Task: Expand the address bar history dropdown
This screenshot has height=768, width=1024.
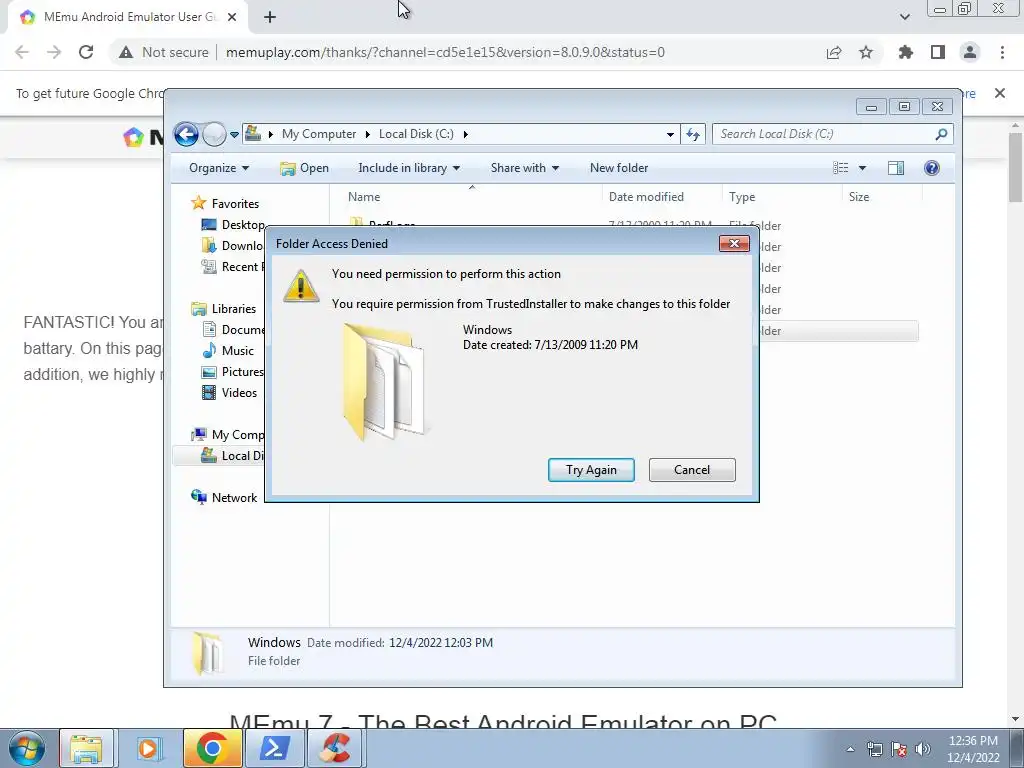Action: 670,135
